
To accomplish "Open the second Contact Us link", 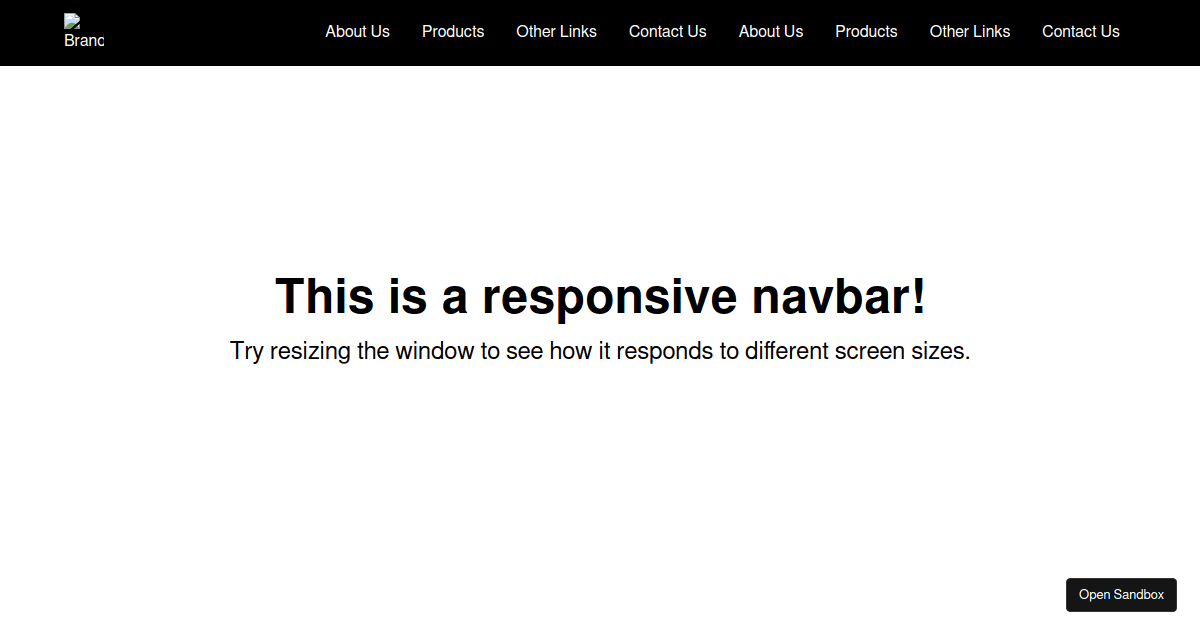I will pyautogui.click(x=1081, y=31).
